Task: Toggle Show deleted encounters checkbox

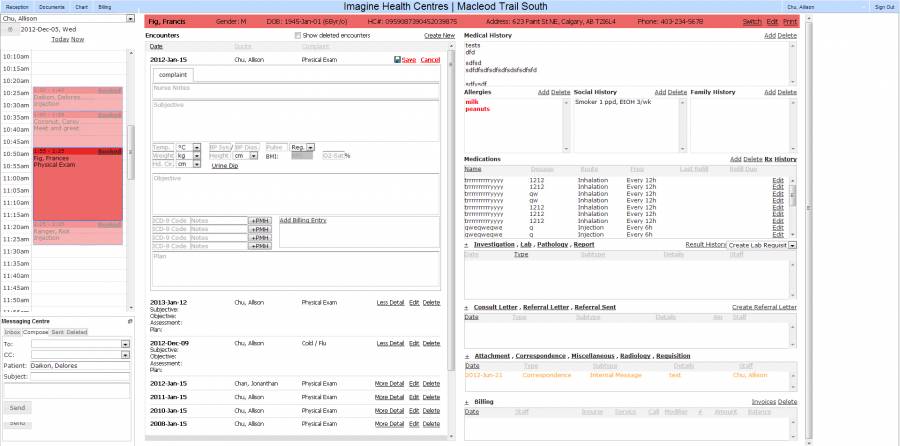Action: tap(297, 36)
